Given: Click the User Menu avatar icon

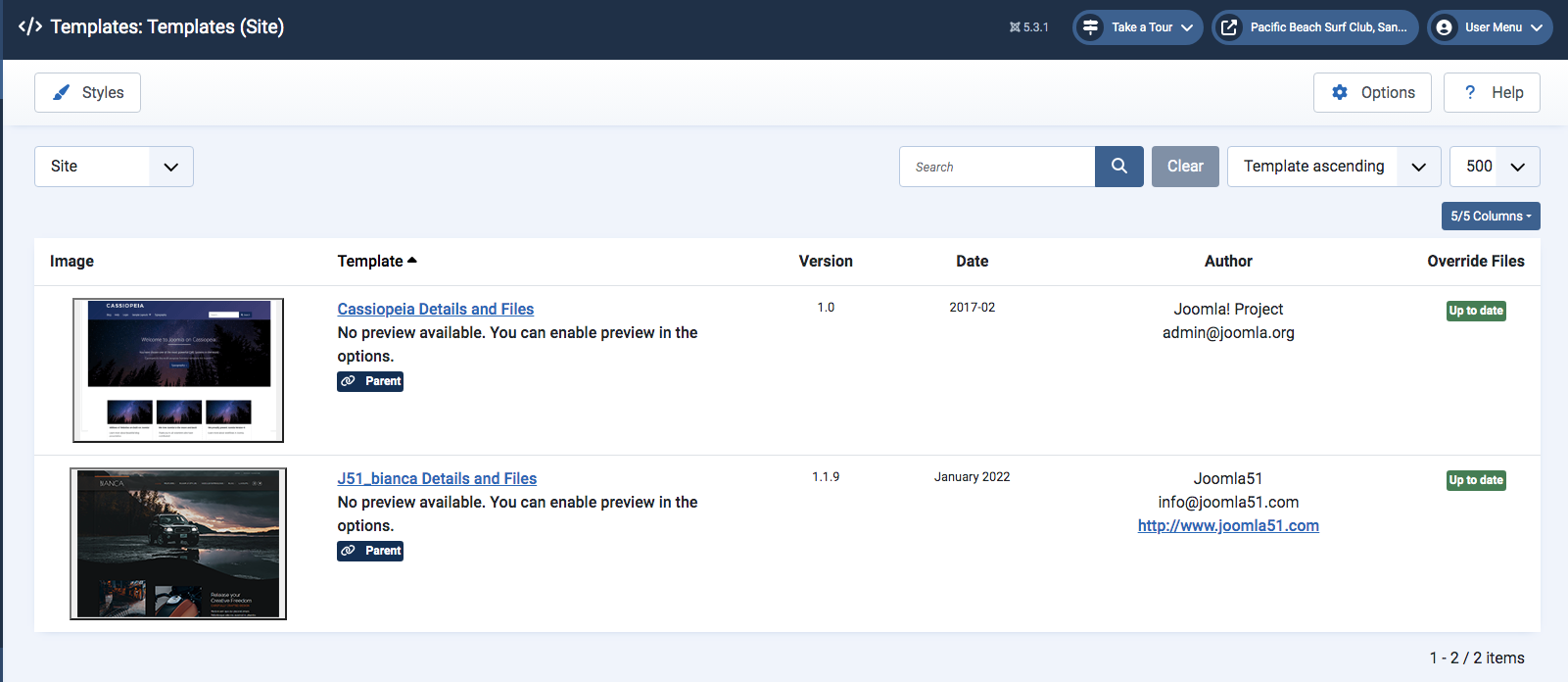Looking at the screenshot, I should pyautogui.click(x=1444, y=27).
